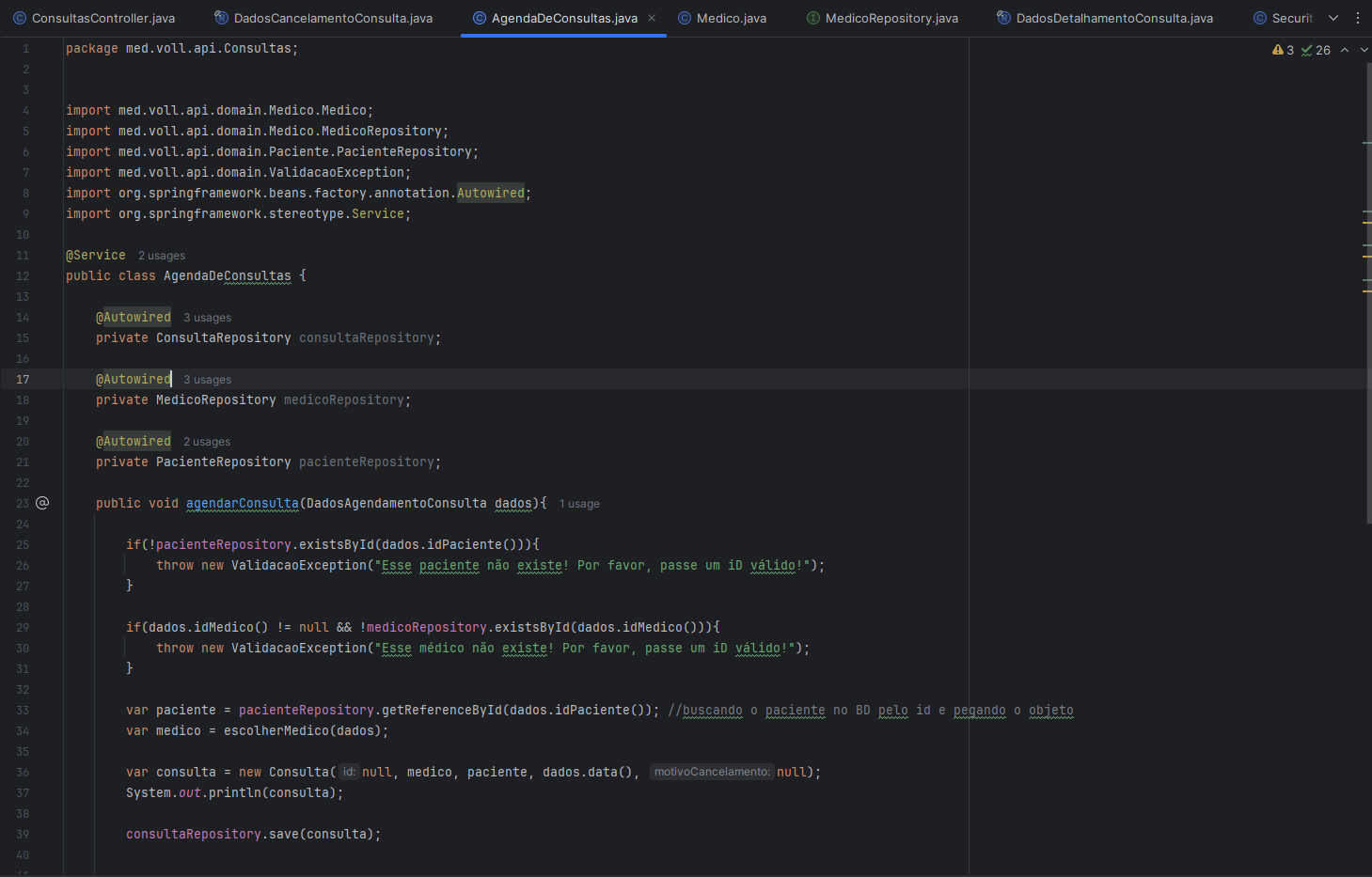Open "3 usages" hint above consultaRepository field
The image size is (1372, 877).
(x=207, y=318)
